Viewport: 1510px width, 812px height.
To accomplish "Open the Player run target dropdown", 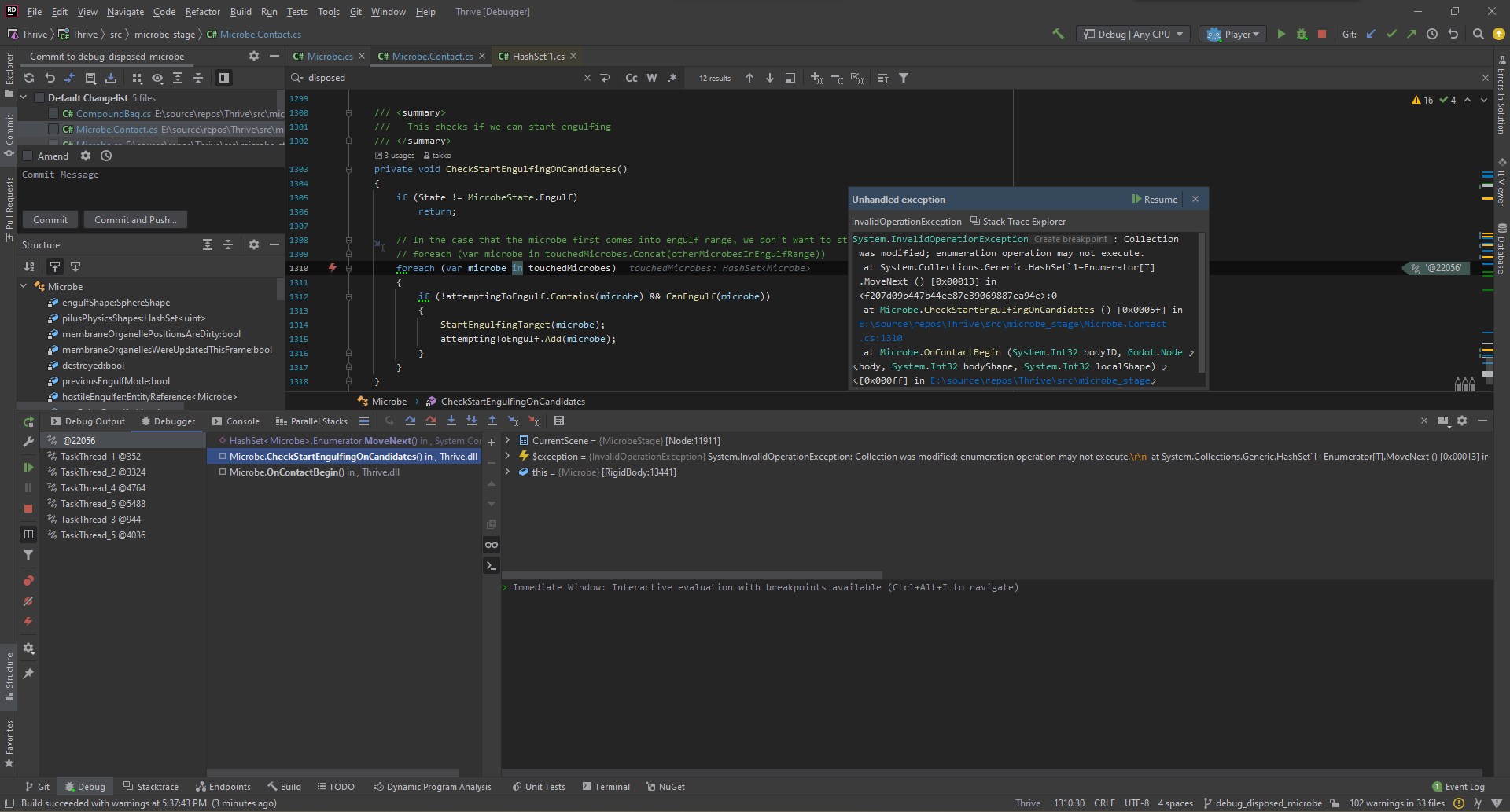I will tap(1232, 34).
